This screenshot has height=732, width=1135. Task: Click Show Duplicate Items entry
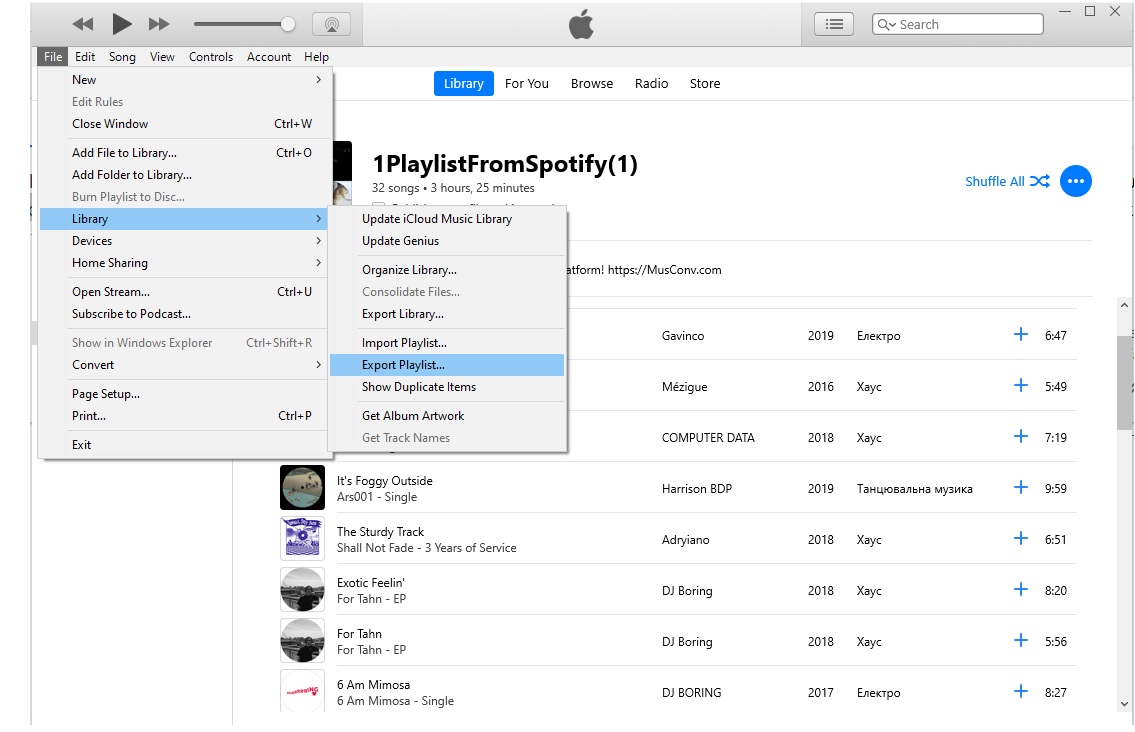[447, 387]
